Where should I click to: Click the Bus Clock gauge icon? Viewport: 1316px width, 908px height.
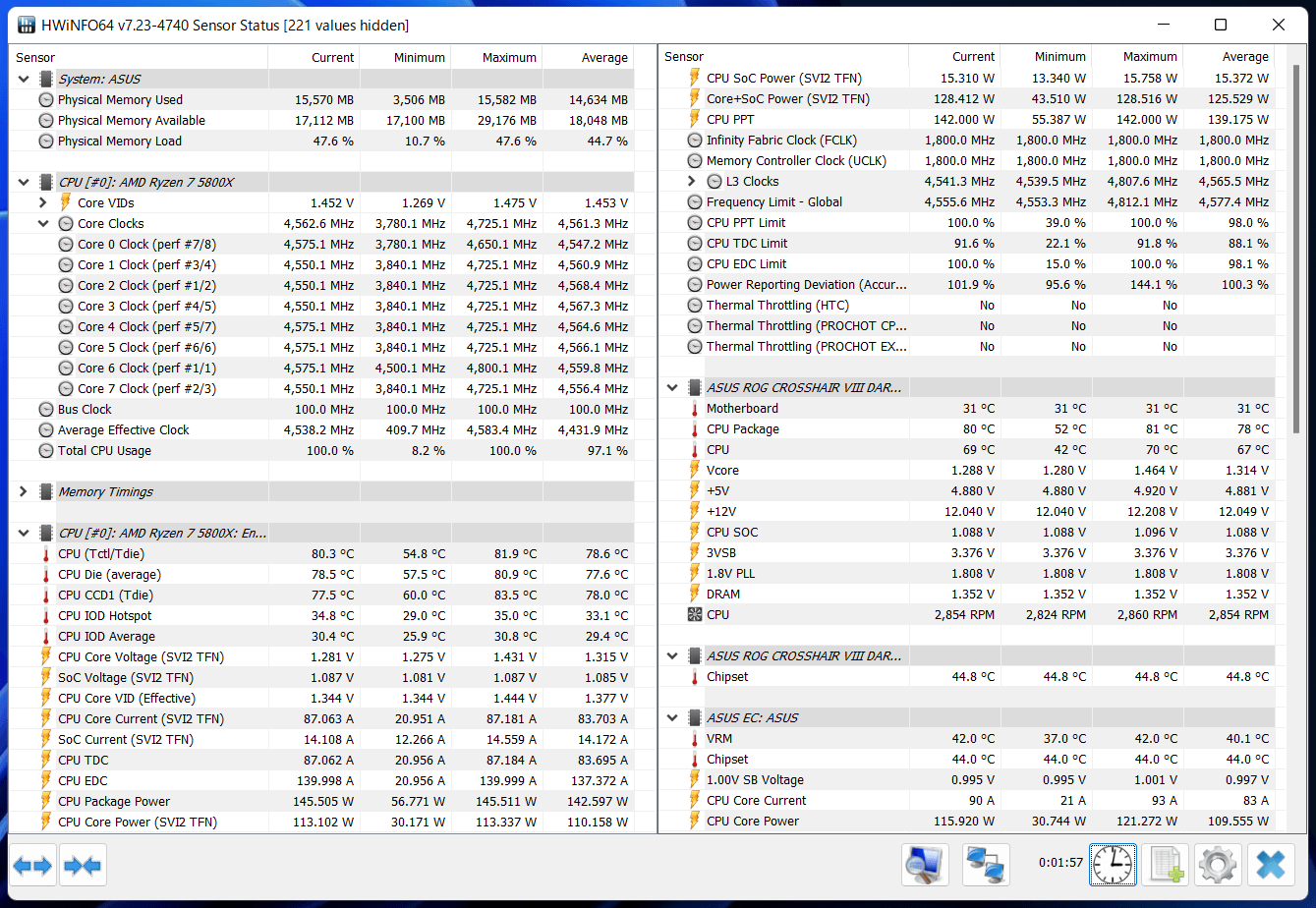(46, 410)
